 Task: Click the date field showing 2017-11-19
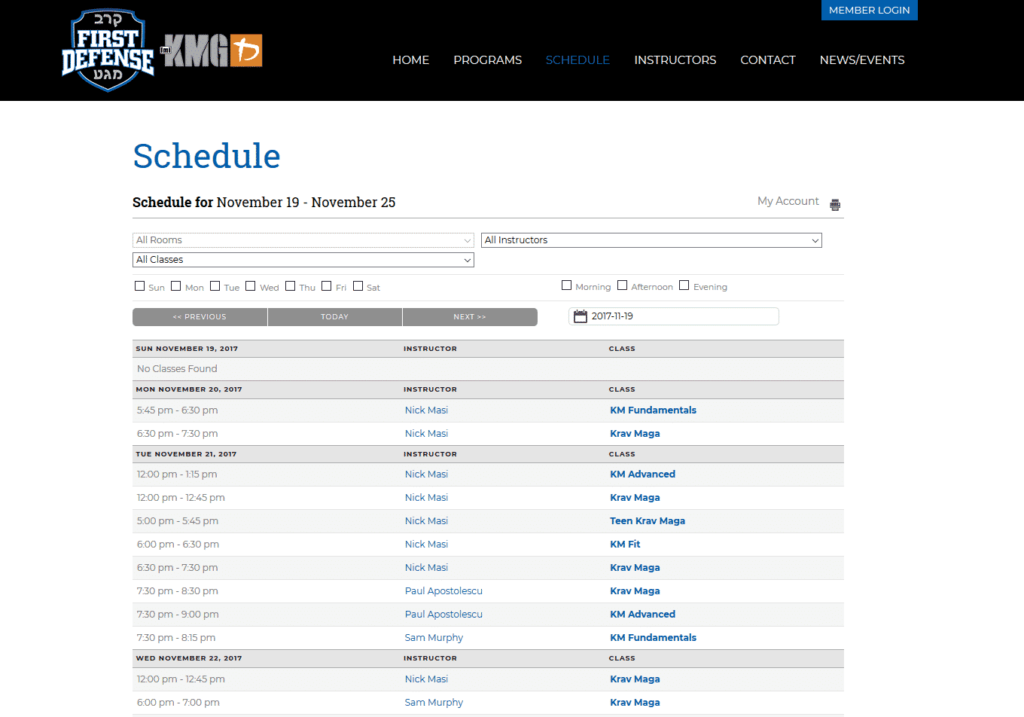click(x=673, y=316)
